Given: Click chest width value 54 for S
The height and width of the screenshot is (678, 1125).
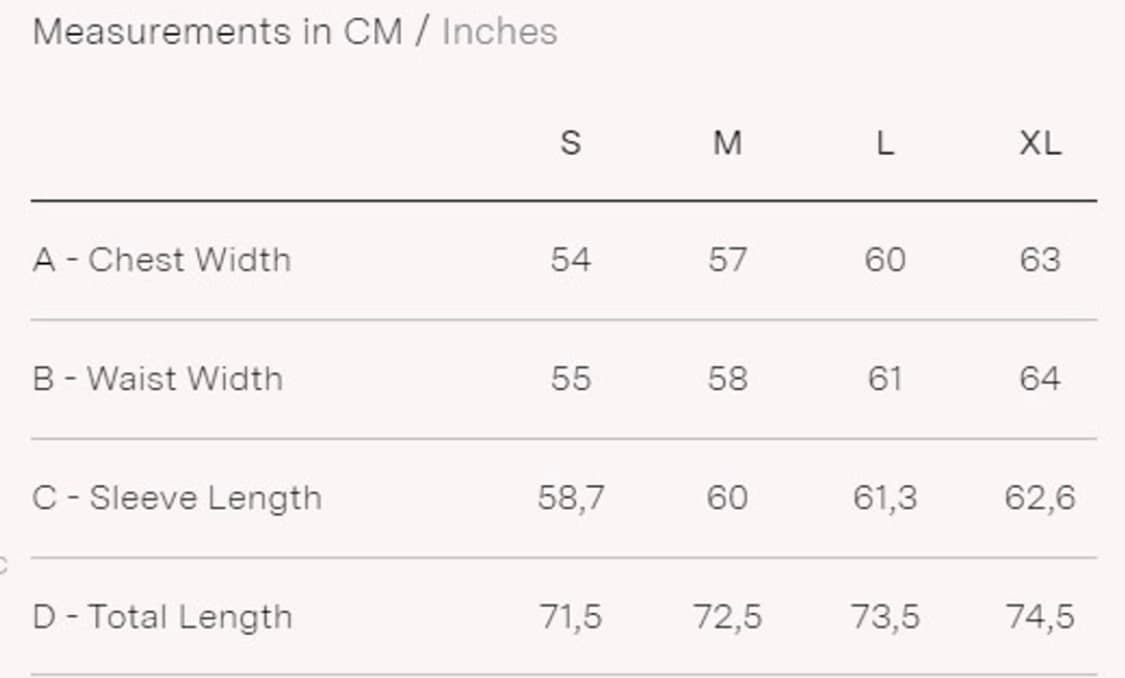Looking at the screenshot, I should 570,260.
